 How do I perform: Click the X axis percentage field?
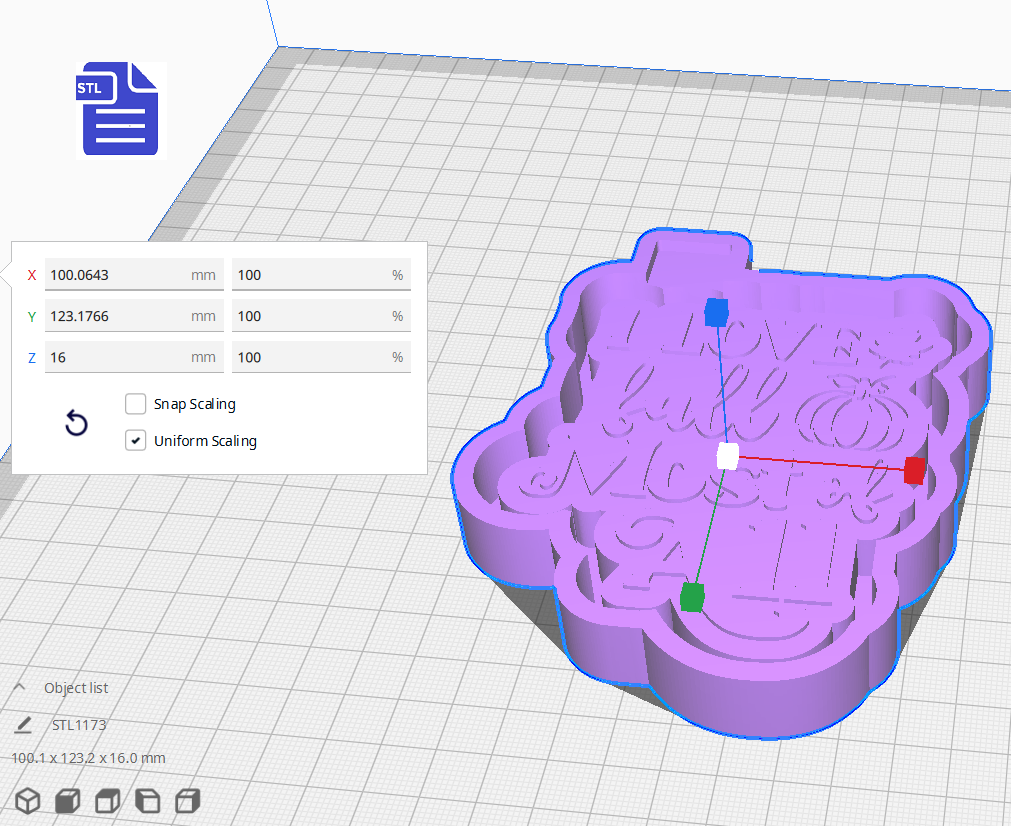[321, 274]
